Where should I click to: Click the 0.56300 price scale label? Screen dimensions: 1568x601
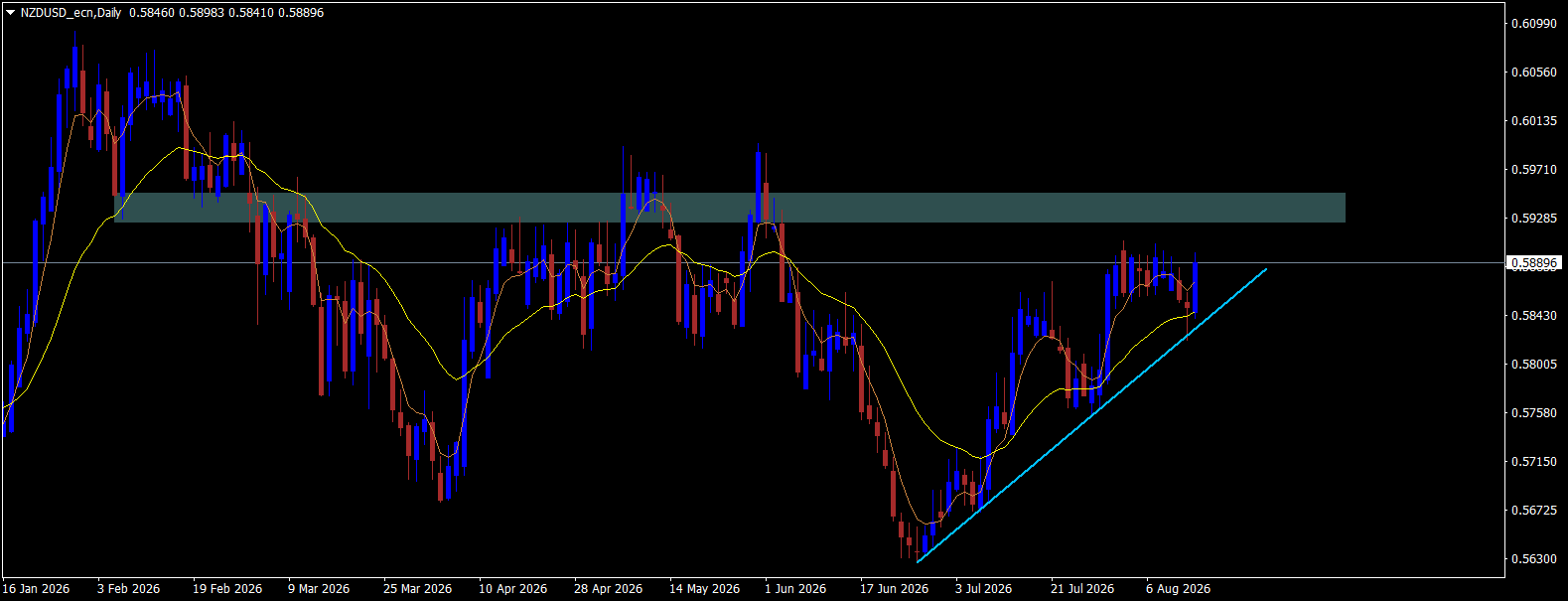(x=1533, y=559)
